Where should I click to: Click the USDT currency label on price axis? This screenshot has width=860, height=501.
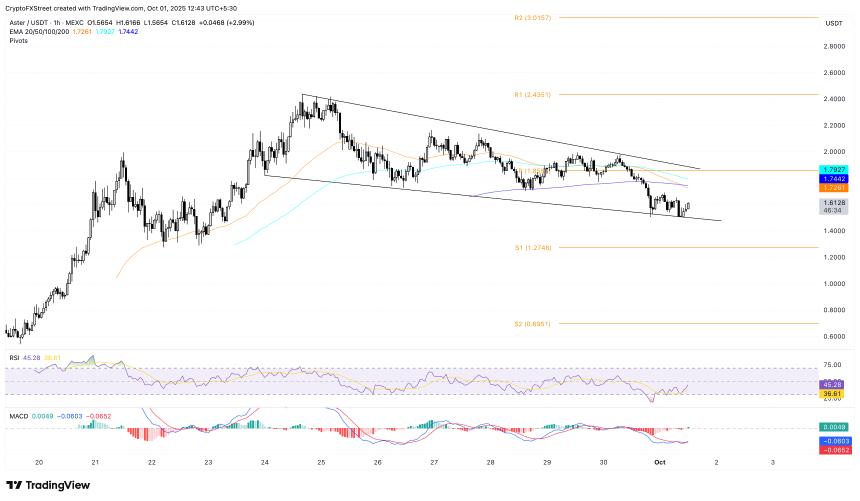[x=833, y=22]
